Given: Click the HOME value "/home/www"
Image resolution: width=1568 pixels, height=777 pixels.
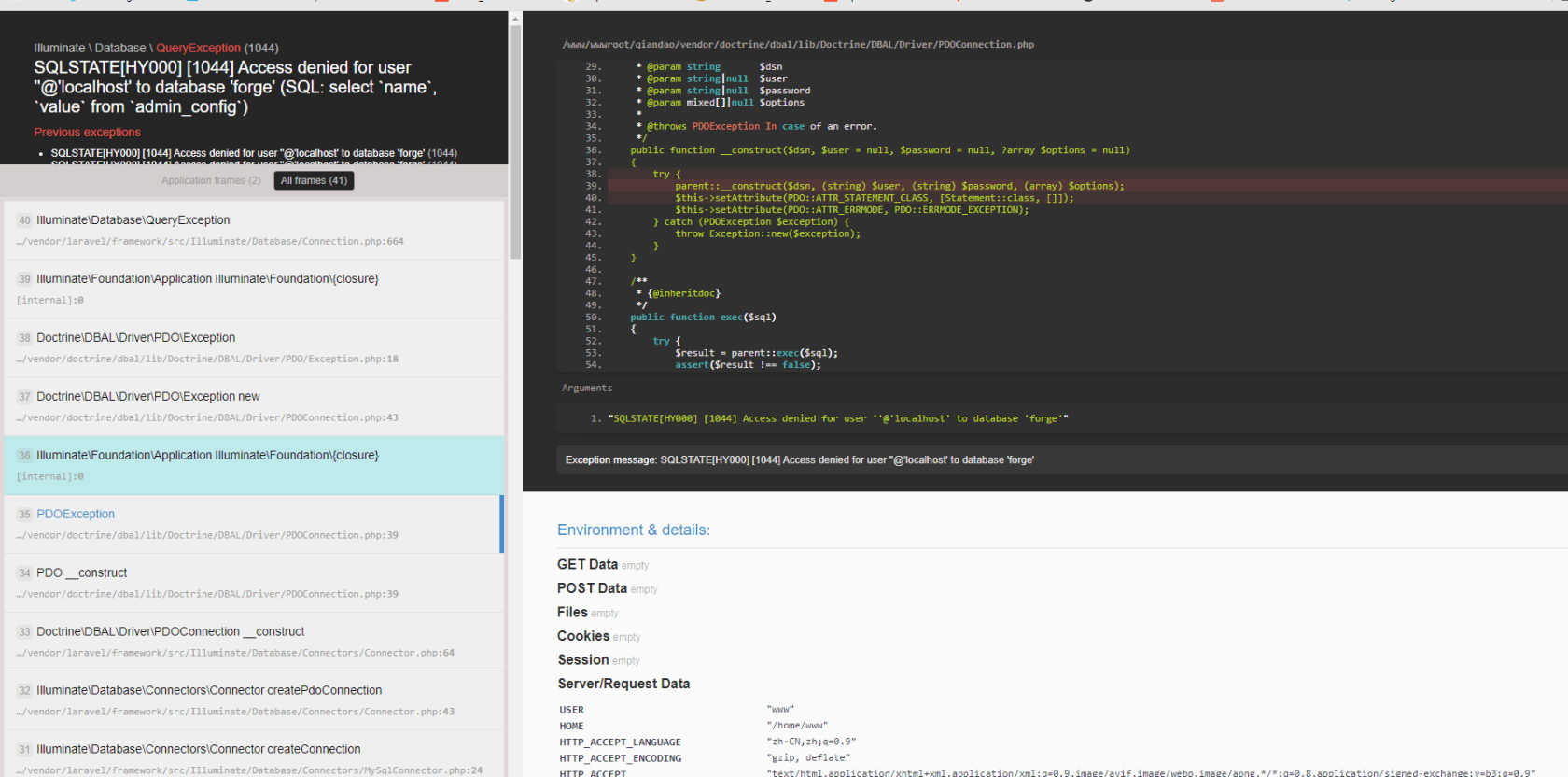Looking at the screenshot, I should [797, 726].
